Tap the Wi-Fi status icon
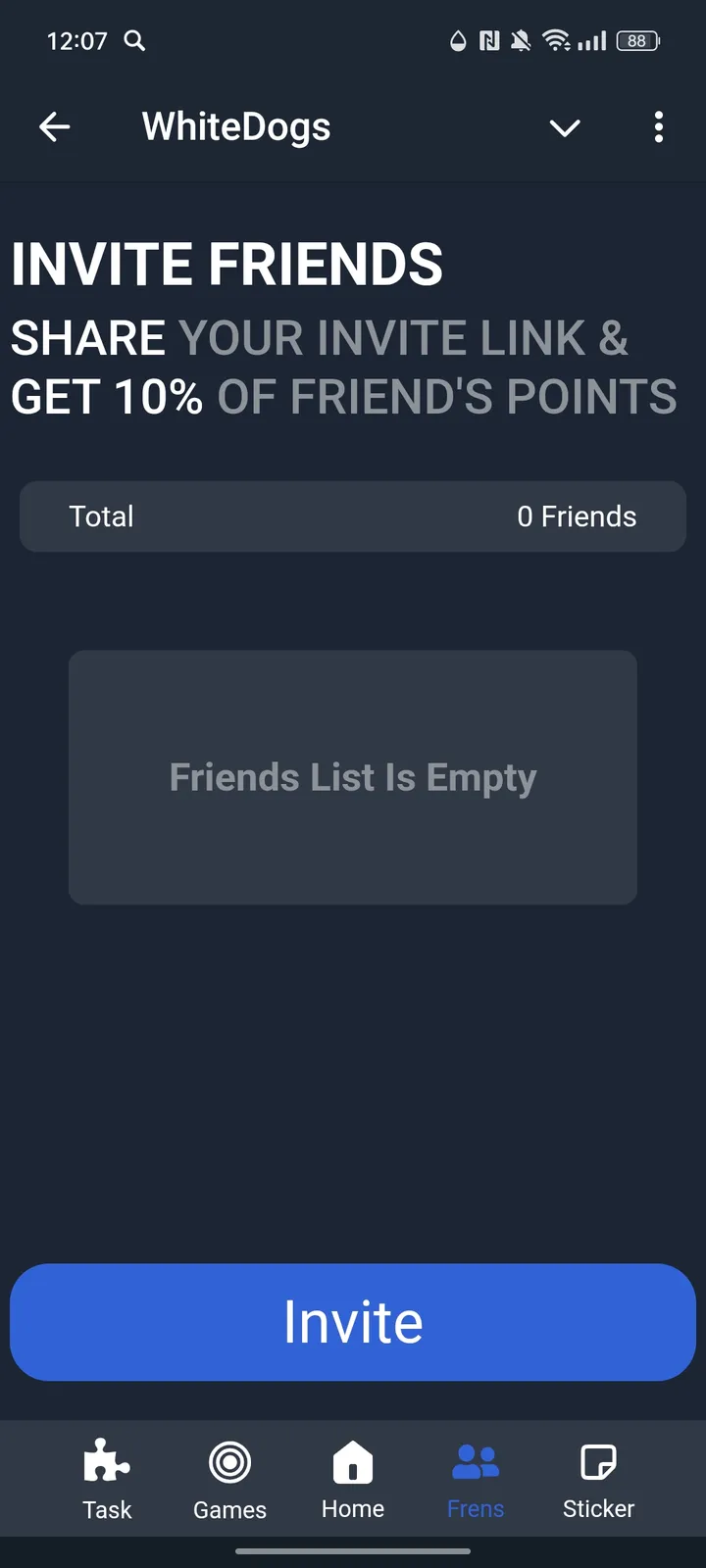 556,40
